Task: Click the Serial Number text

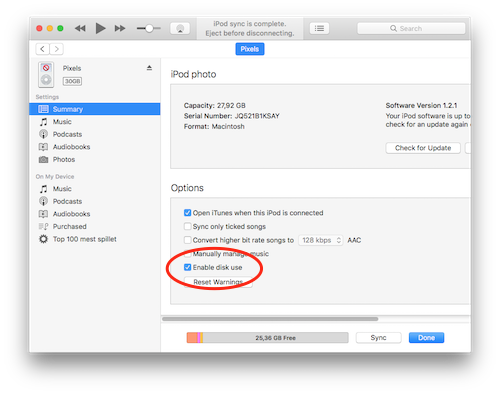Action: pos(232,116)
